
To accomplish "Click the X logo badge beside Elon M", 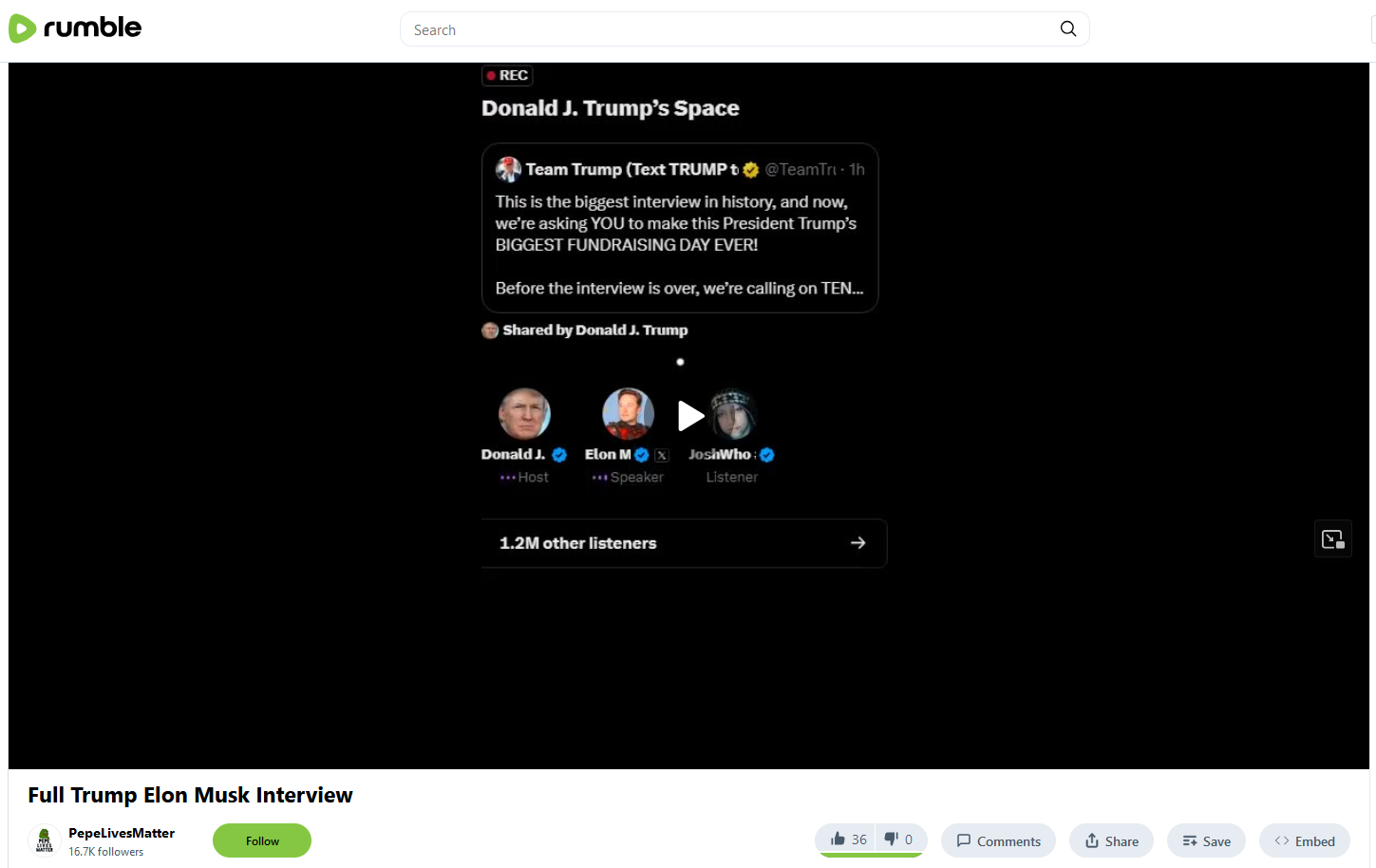I will (x=662, y=455).
